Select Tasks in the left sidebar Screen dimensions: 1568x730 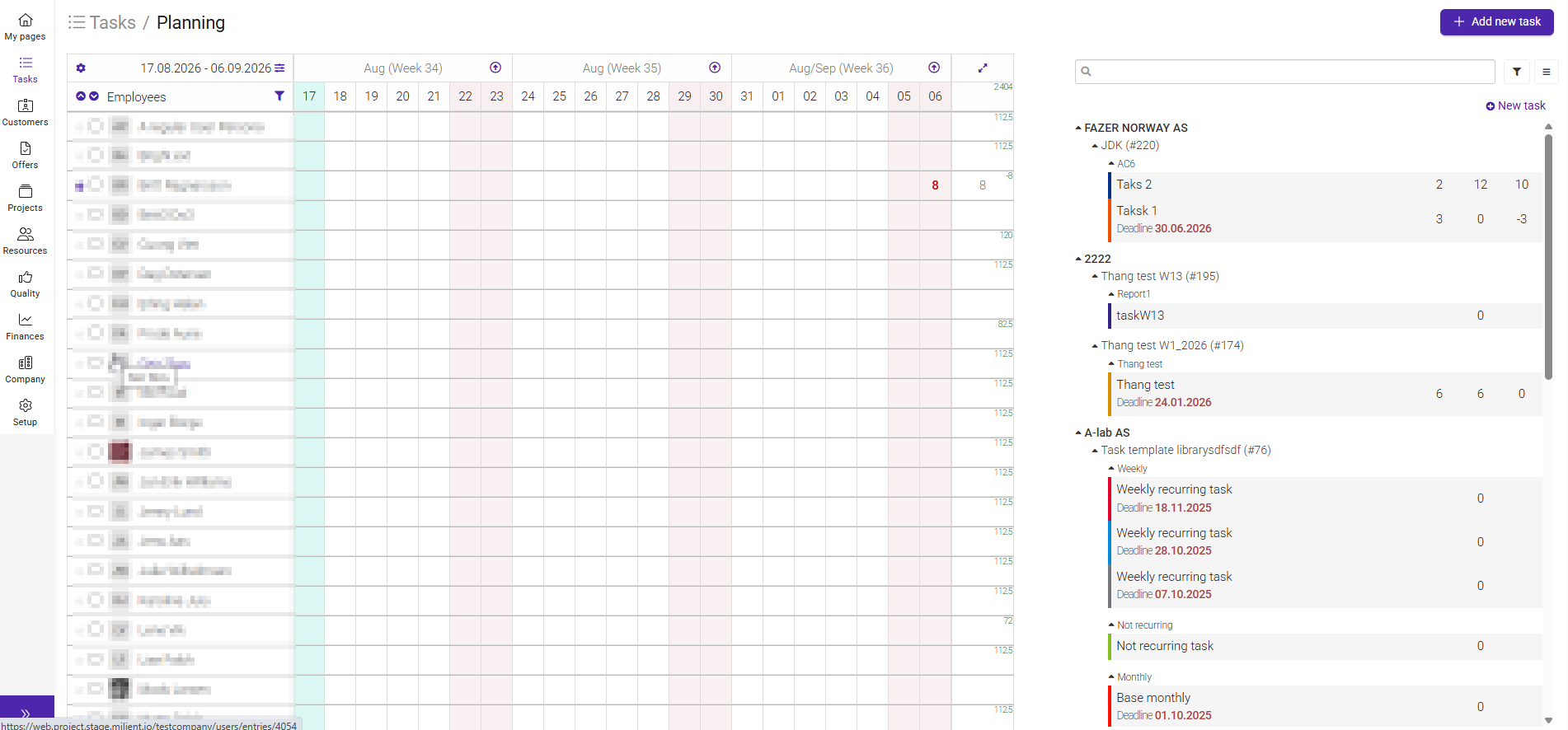[x=25, y=69]
